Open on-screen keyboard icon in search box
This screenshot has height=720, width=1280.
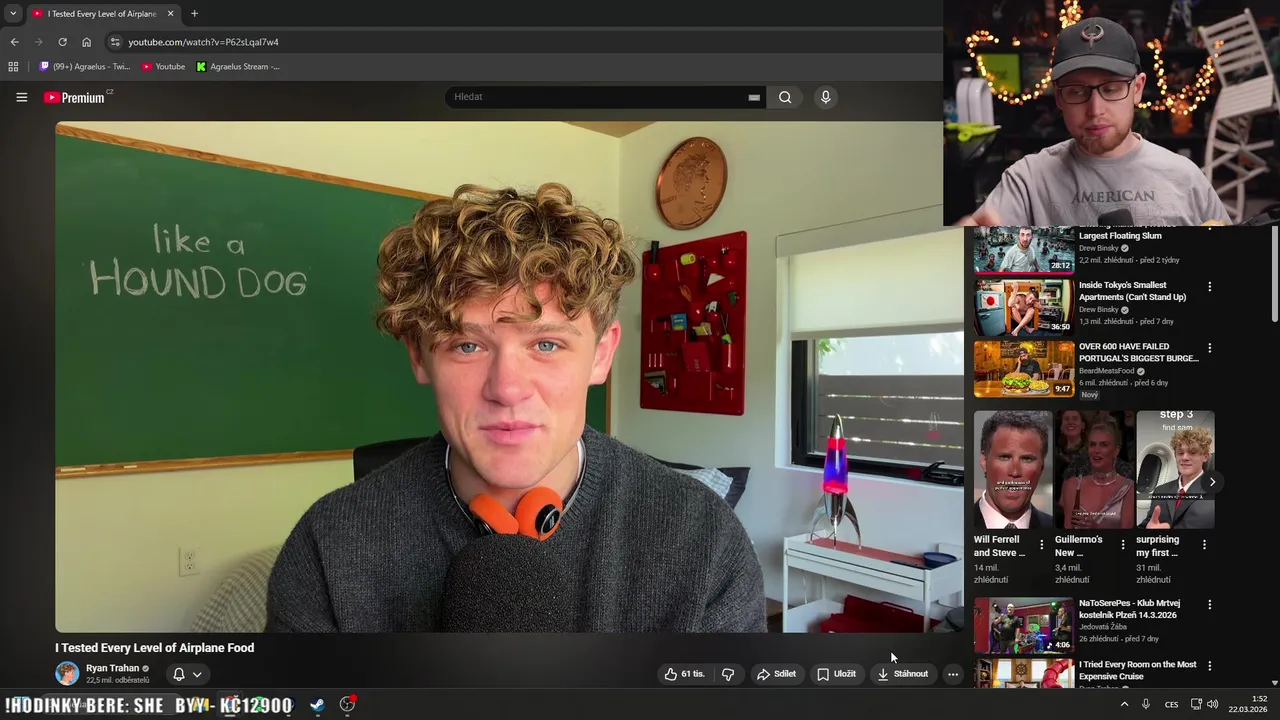pyautogui.click(x=754, y=97)
